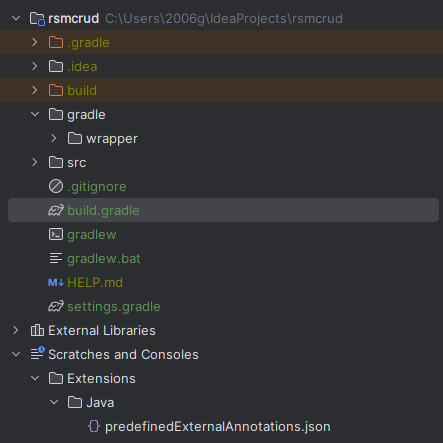The height and width of the screenshot is (443, 443).
Task: Click the ignore icon next to .gitignore
Action: tap(56, 186)
